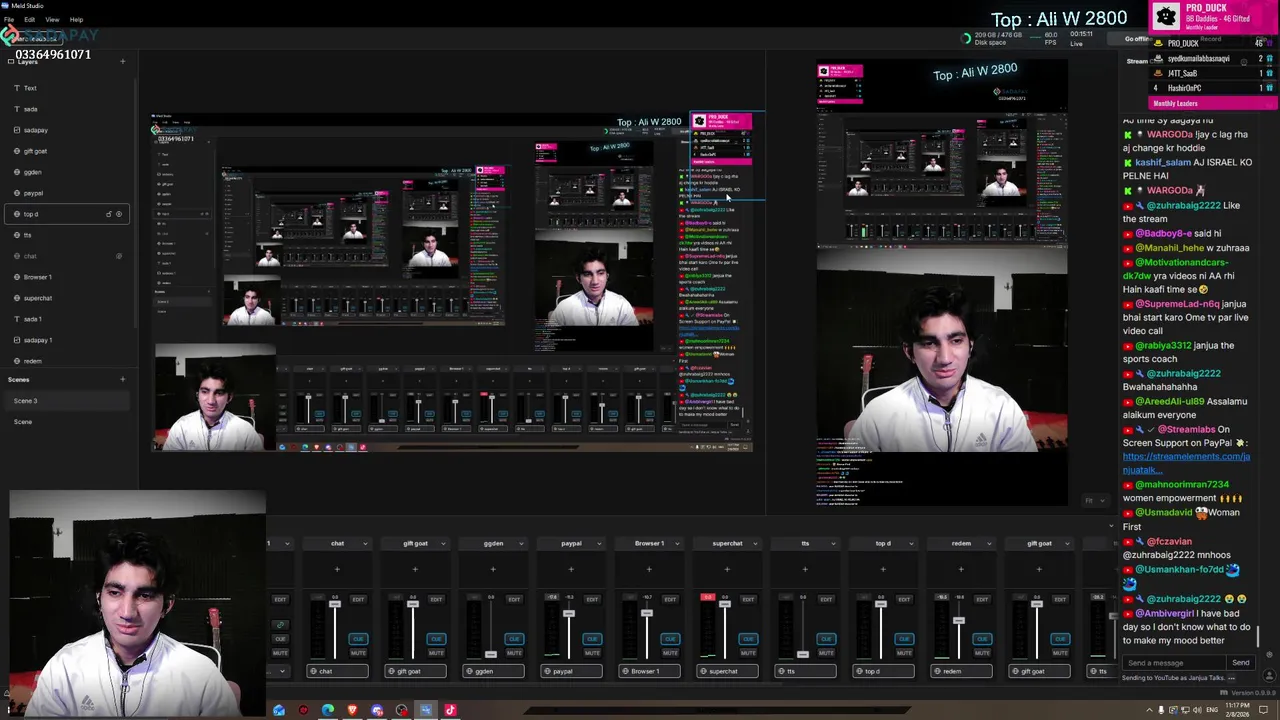Open the ggden channel header dropdown
Screen dimensions: 1280x720
point(521,543)
